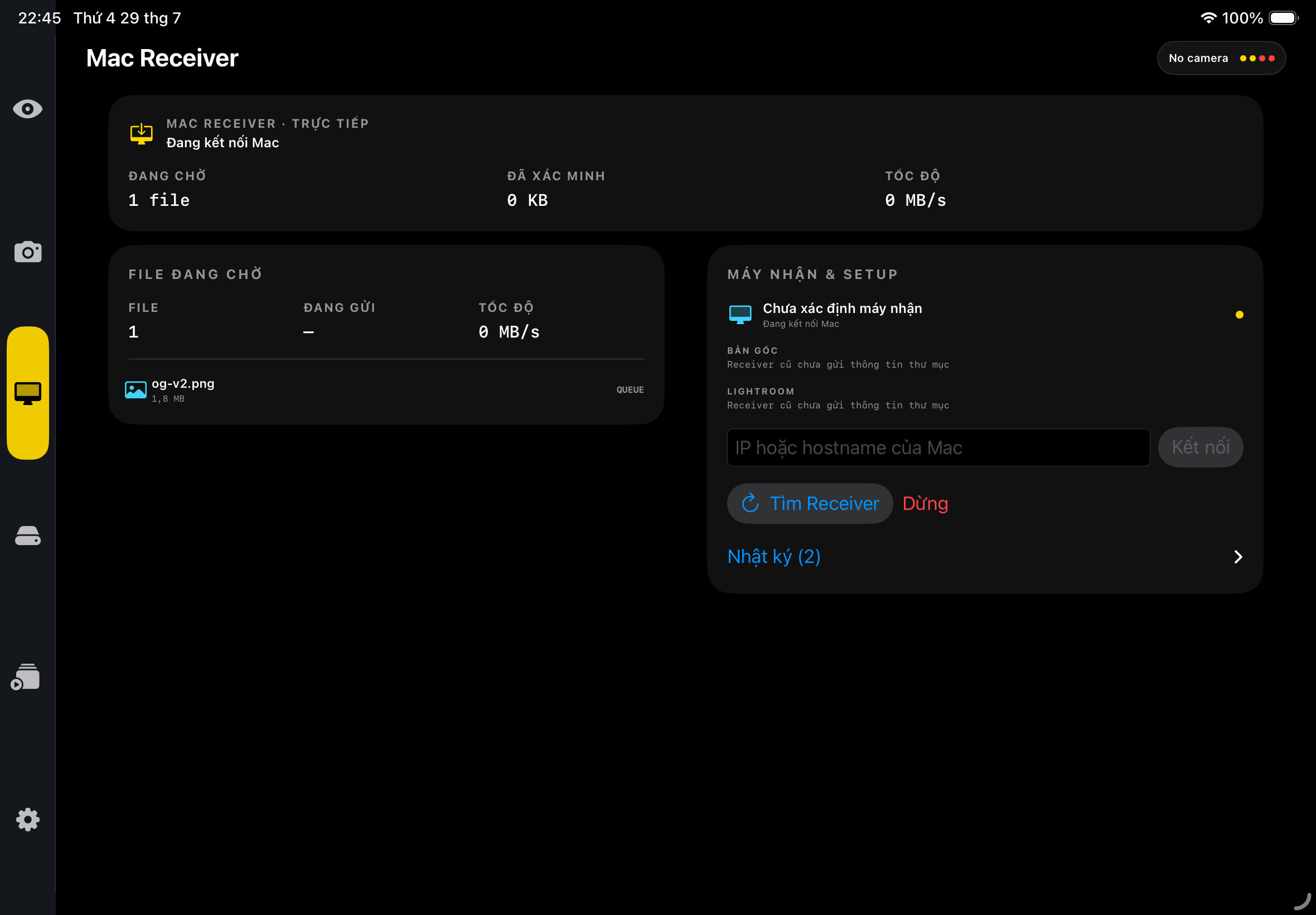The height and width of the screenshot is (915, 1316).
Task: Click the refresh icon in Tìm Receiver
Action: point(751,503)
